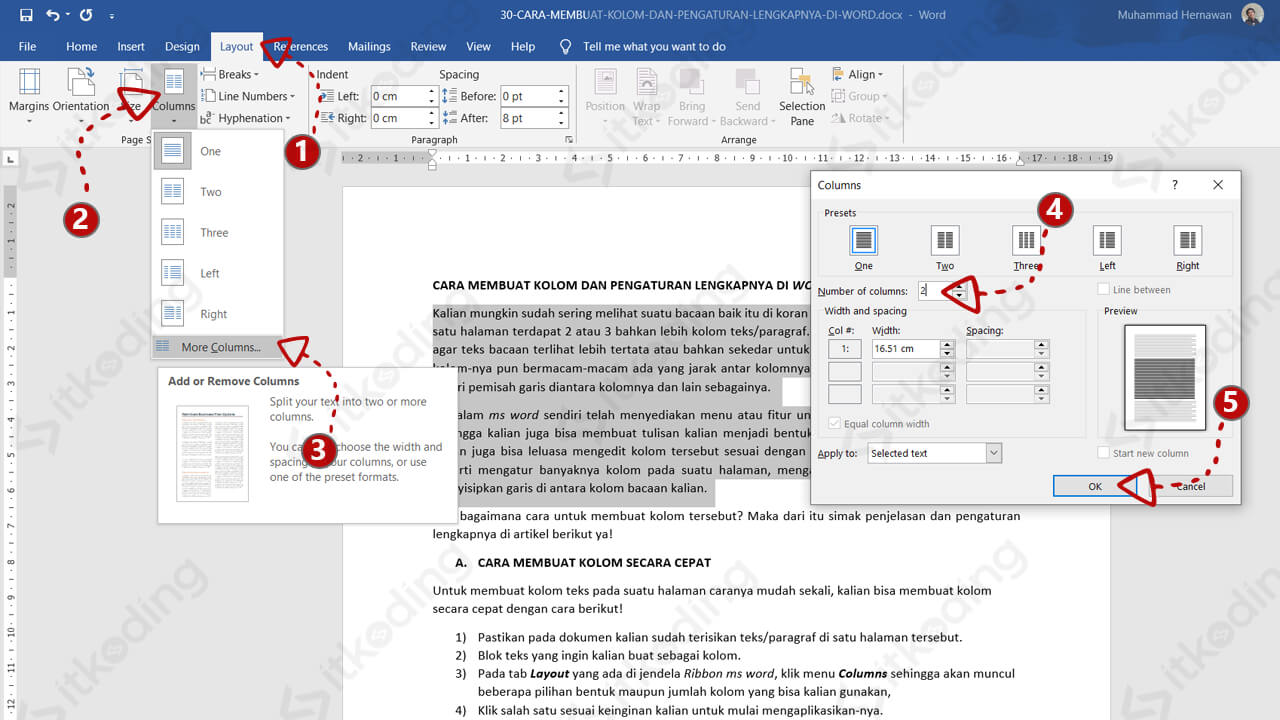Open the Selection Pane
Viewport: 1280px width, 720px height.
pyautogui.click(x=802, y=96)
